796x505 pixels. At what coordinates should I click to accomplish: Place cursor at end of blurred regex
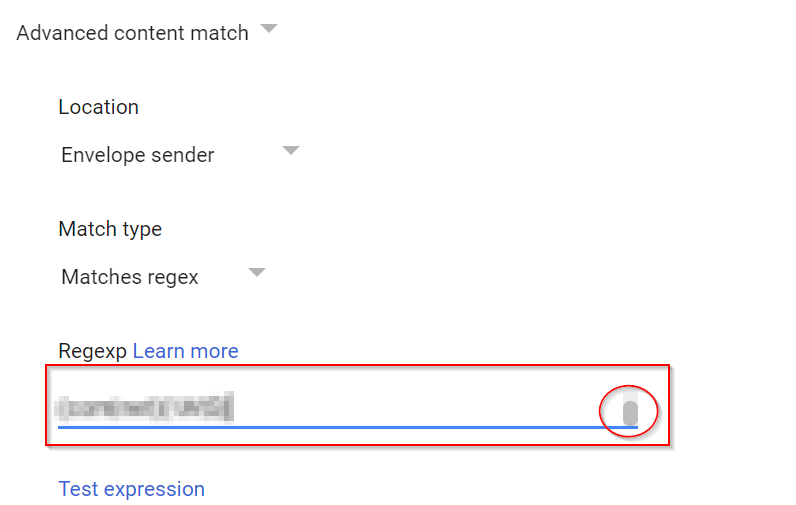pyautogui.click(x=232, y=407)
